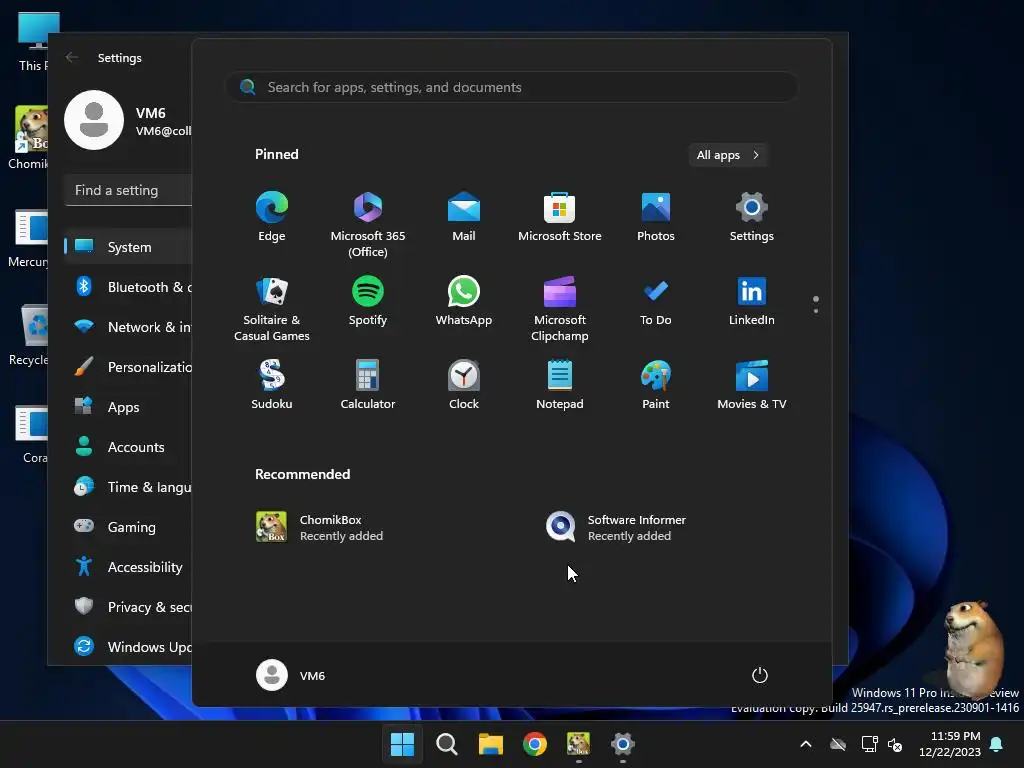Open Microsoft Store from Start menu
Image resolution: width=1024 pixels, height=768 pixels.
[x=560, y=217]
